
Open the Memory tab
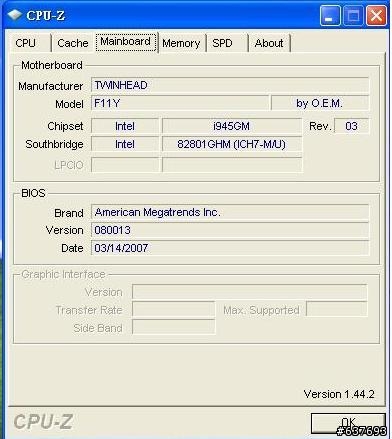point(181,43)
